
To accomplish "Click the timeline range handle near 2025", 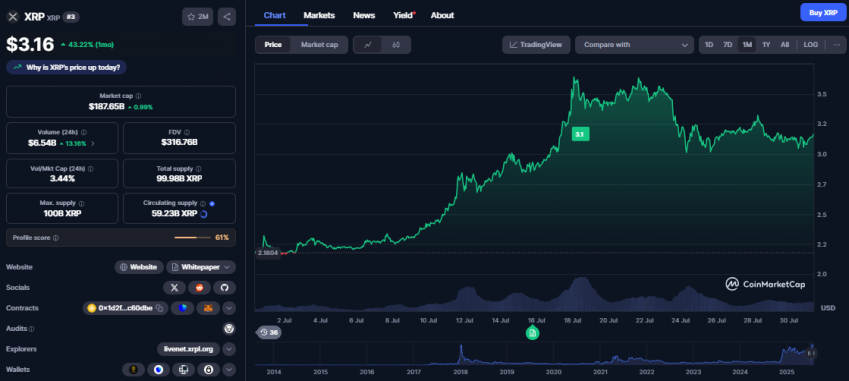I will pos(811,353).
